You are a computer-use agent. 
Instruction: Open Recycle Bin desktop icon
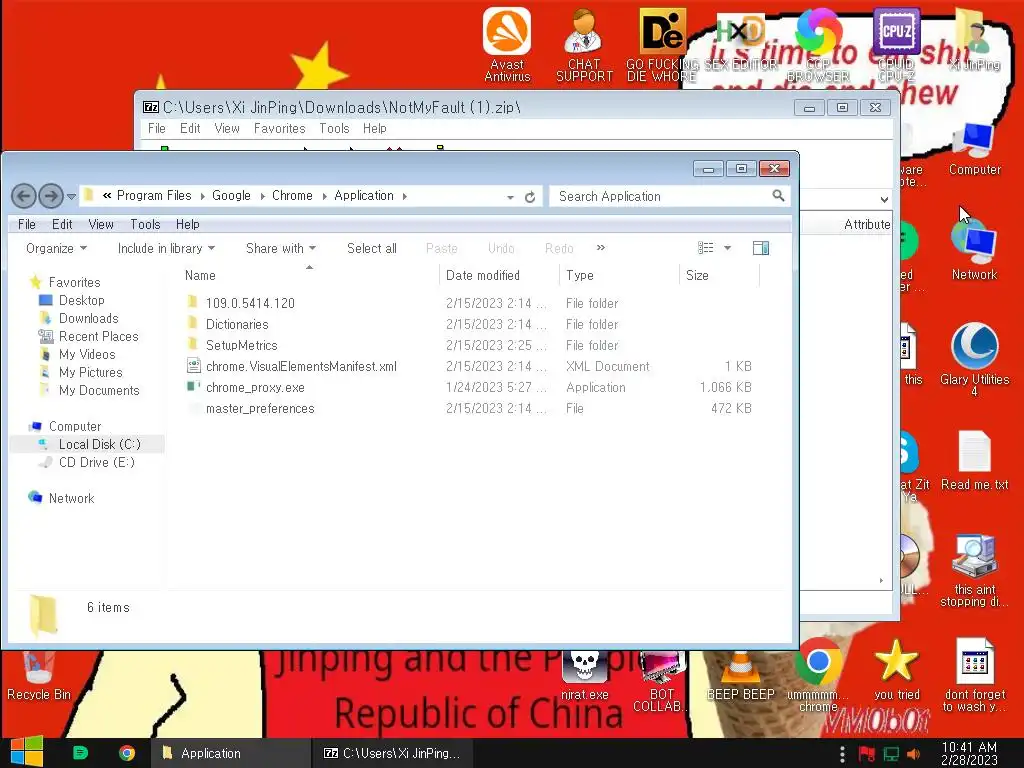[39, 677]
